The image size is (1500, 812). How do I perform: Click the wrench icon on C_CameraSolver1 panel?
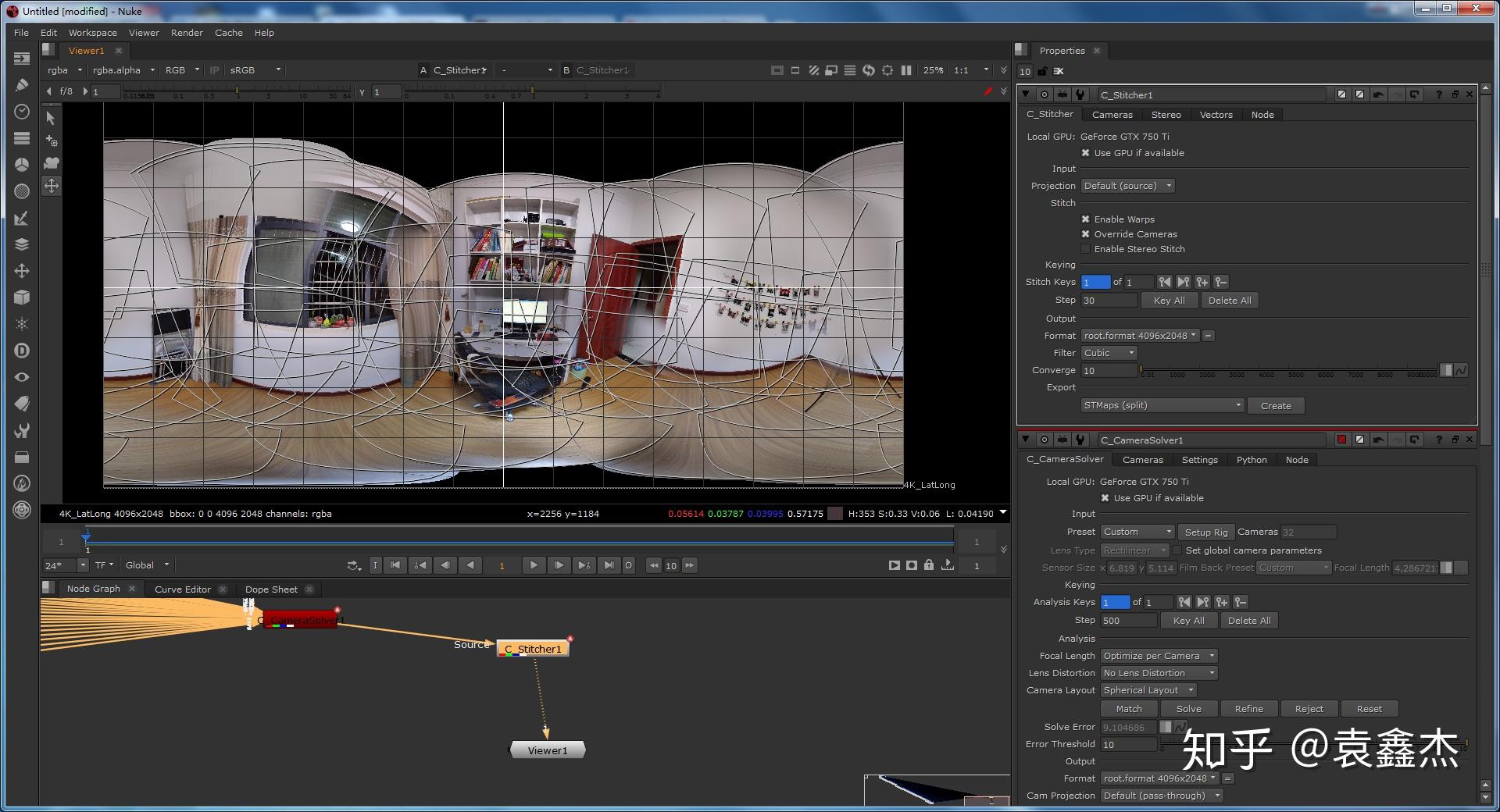pyautogui.click(x=1080, y=440)
